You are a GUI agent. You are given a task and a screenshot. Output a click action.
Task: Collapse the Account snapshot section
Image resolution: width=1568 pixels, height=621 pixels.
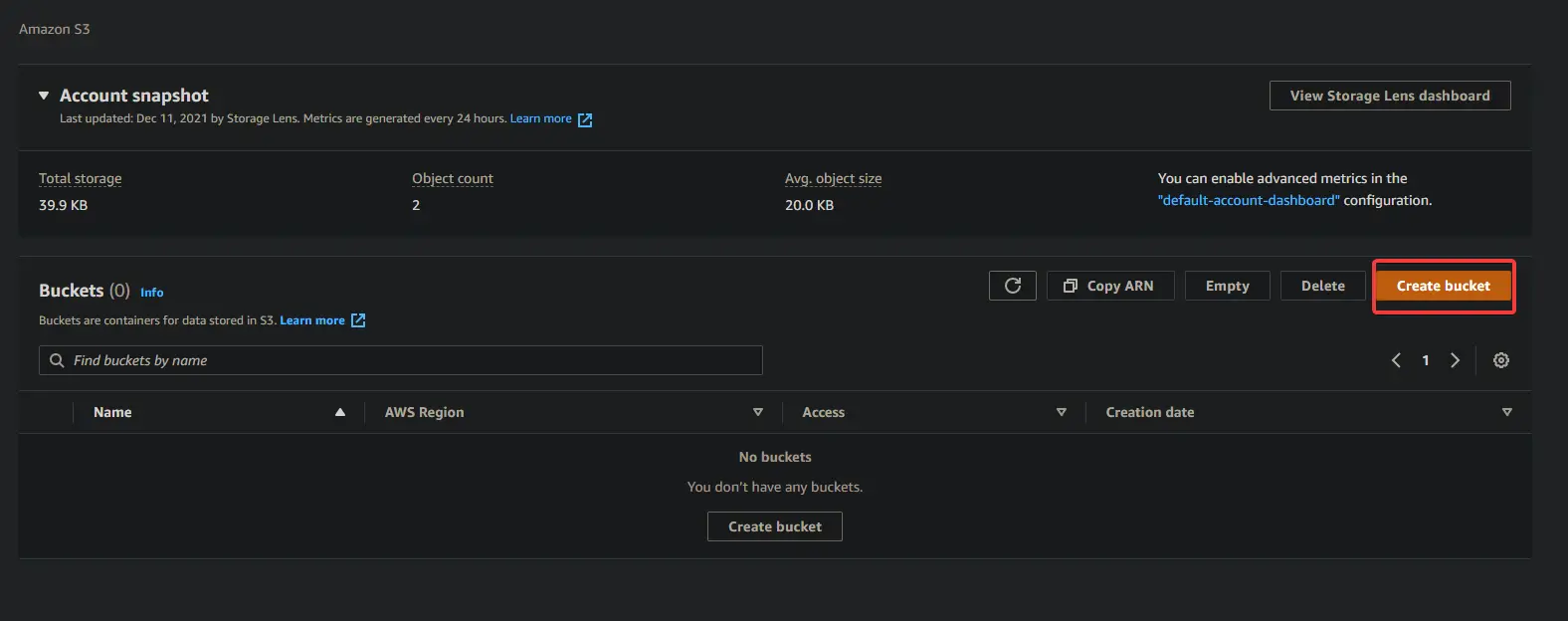pos(44,96)
